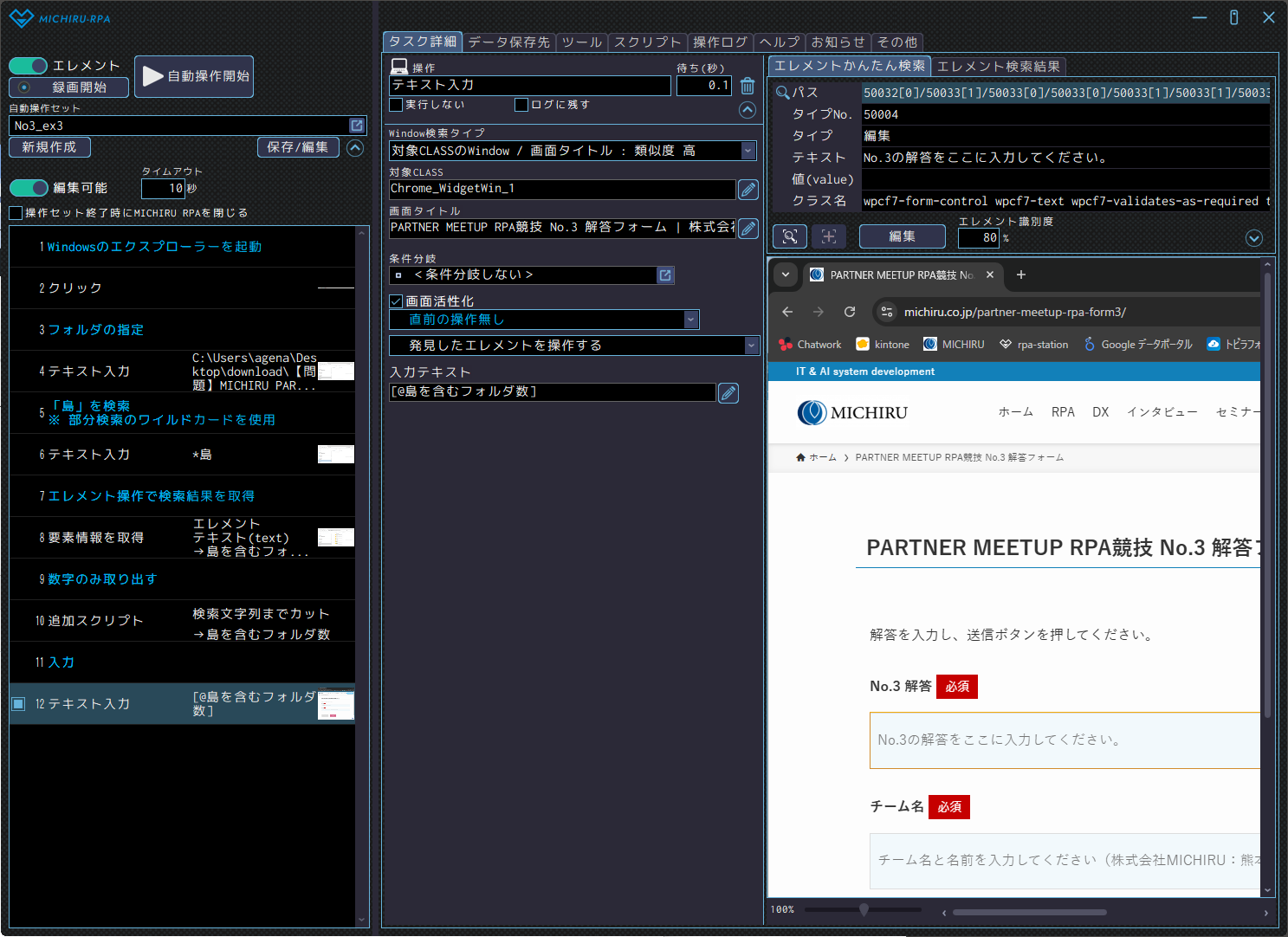Switch to the エレメント検索結果 tab
The width and height of the screenshot is (1288, 937).
point(998,66)
